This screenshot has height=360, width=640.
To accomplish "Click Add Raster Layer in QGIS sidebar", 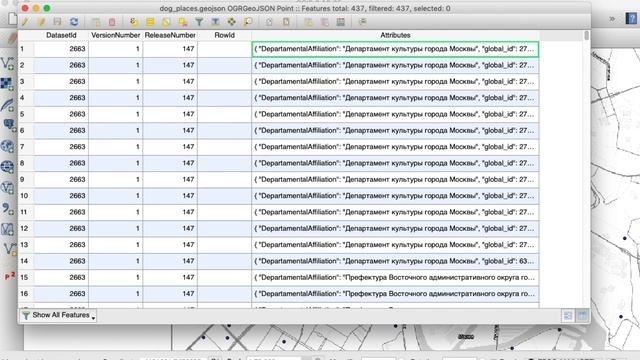I will [7, 84].
